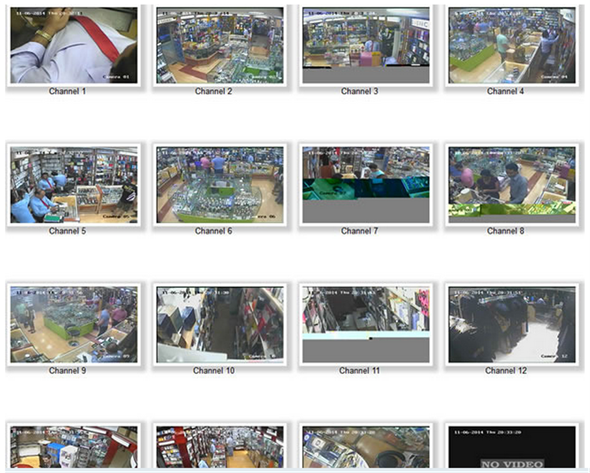Click the 'Channel 1' label
The height and width of the screenshot is (473, 590).
67,91
